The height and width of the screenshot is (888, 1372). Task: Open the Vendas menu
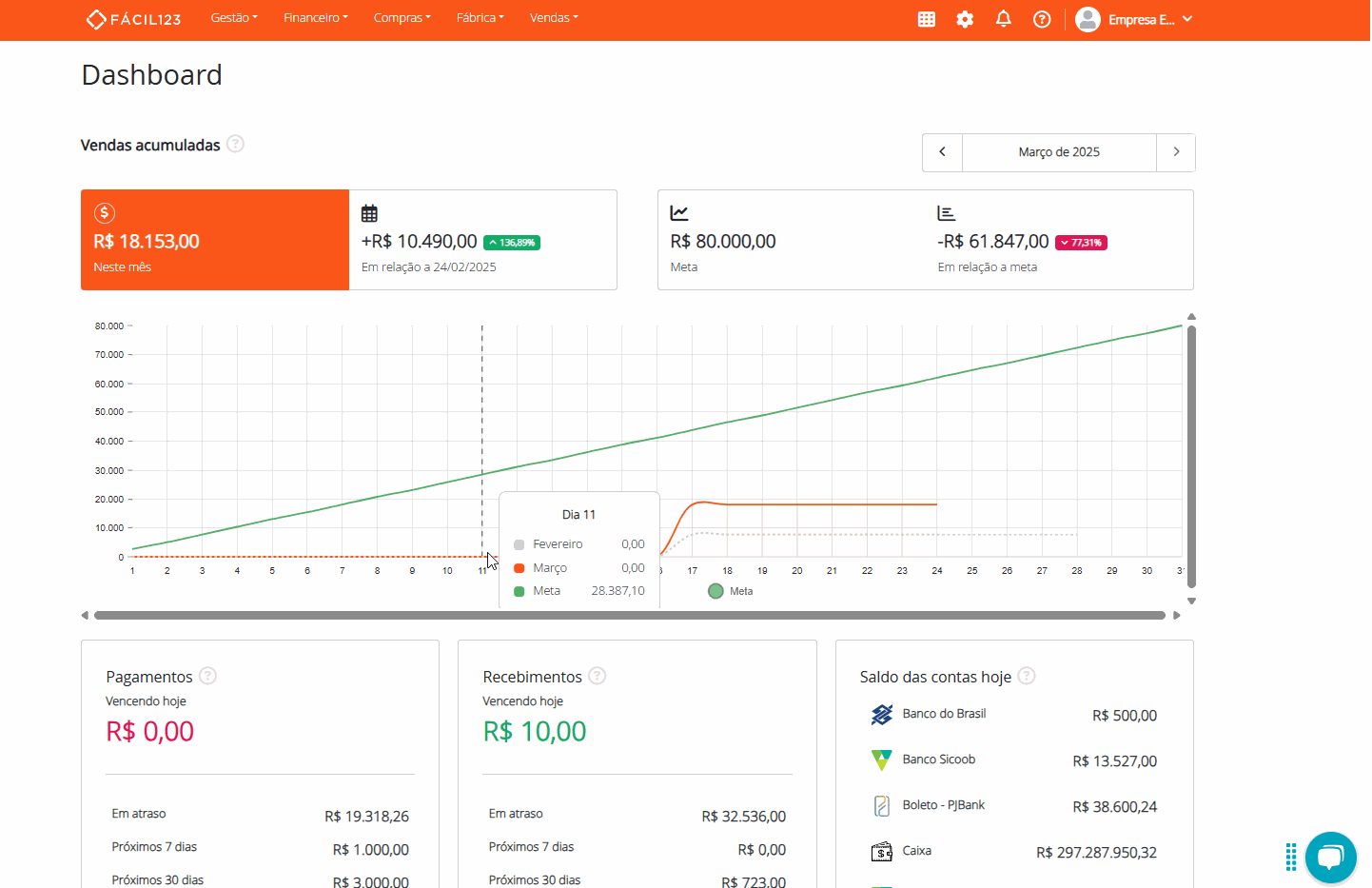[554, 18]
